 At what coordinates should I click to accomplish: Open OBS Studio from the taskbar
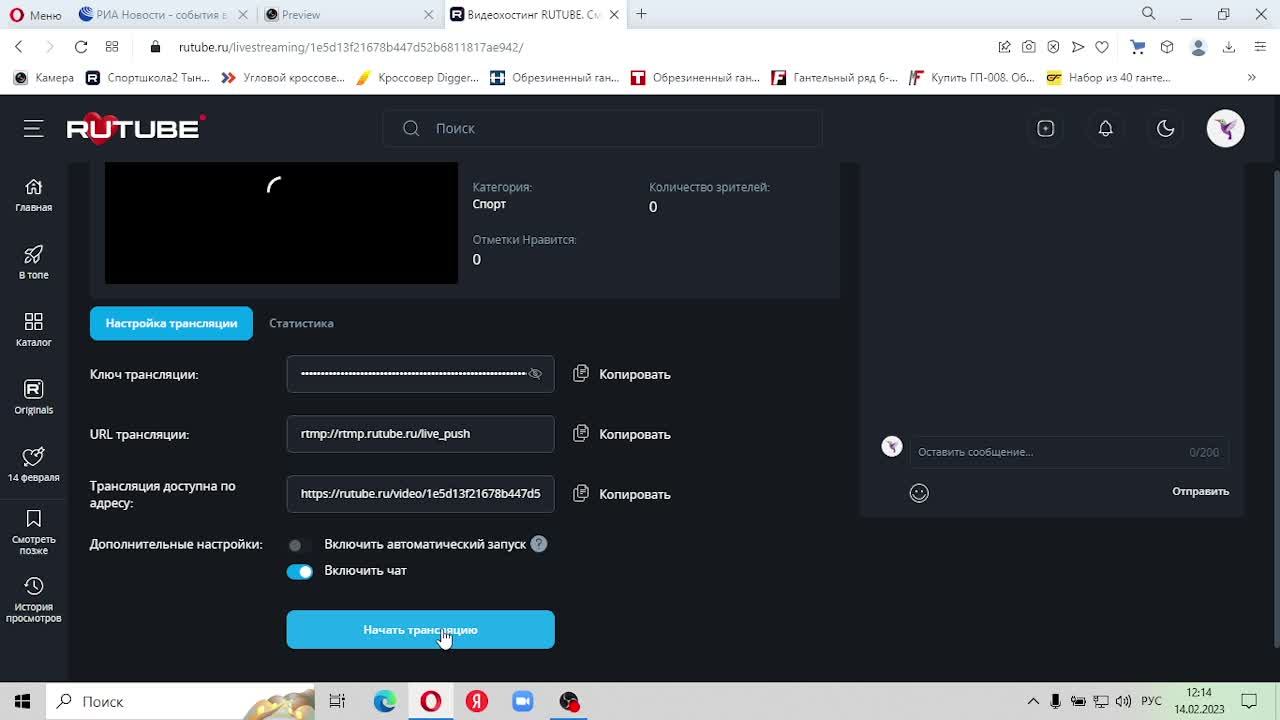(x=569, y=701)
